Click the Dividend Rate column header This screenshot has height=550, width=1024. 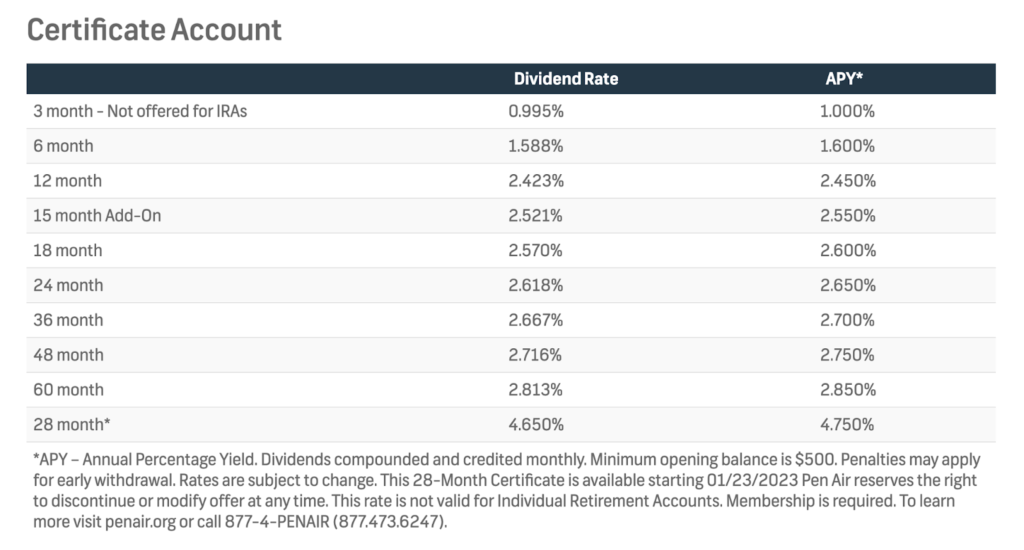(x=566, y=79)
